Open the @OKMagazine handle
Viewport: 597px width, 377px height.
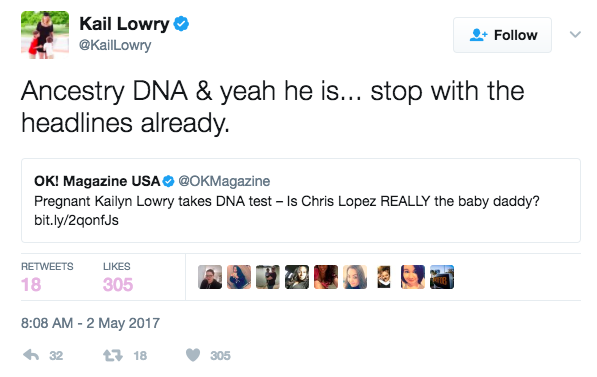[224, 181]
